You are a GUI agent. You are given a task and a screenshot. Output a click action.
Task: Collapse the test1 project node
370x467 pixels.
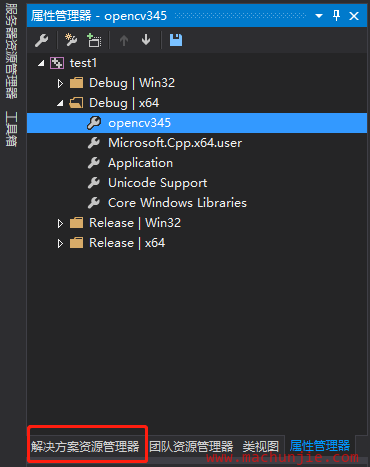click(41, 63)
